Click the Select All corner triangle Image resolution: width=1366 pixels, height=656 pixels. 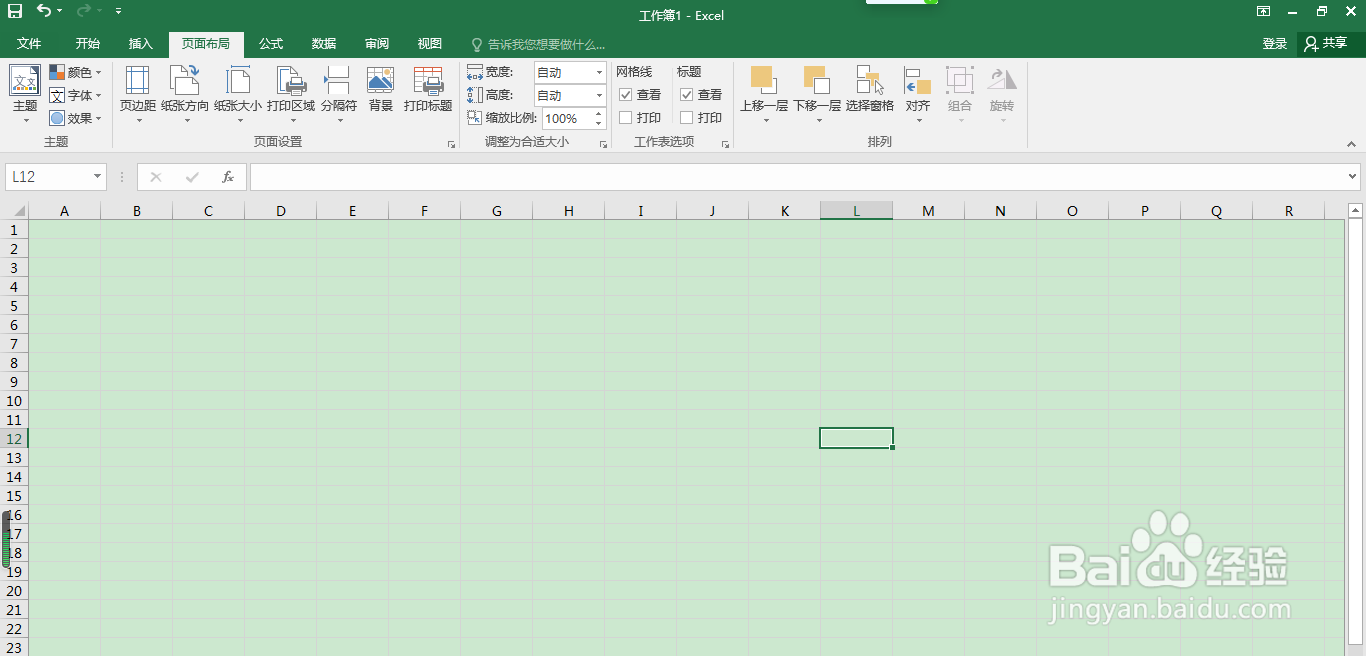20,211
